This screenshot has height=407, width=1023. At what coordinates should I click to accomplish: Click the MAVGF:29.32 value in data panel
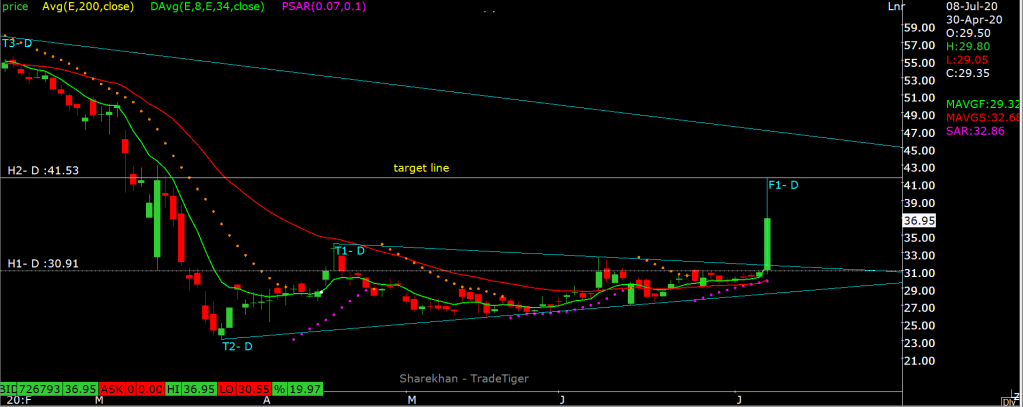click(982, 103)
